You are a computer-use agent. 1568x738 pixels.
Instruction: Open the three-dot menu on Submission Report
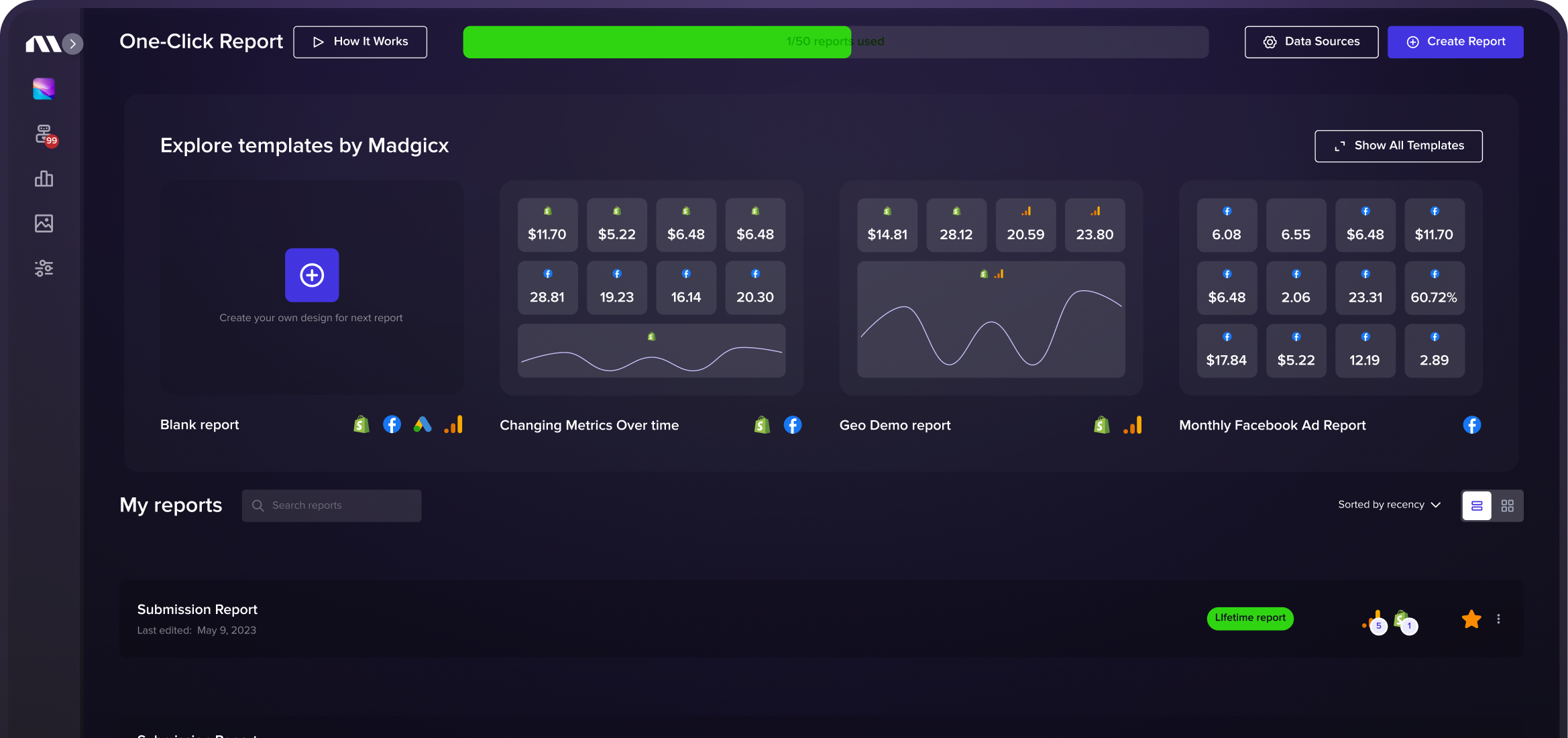[1499, 619]
